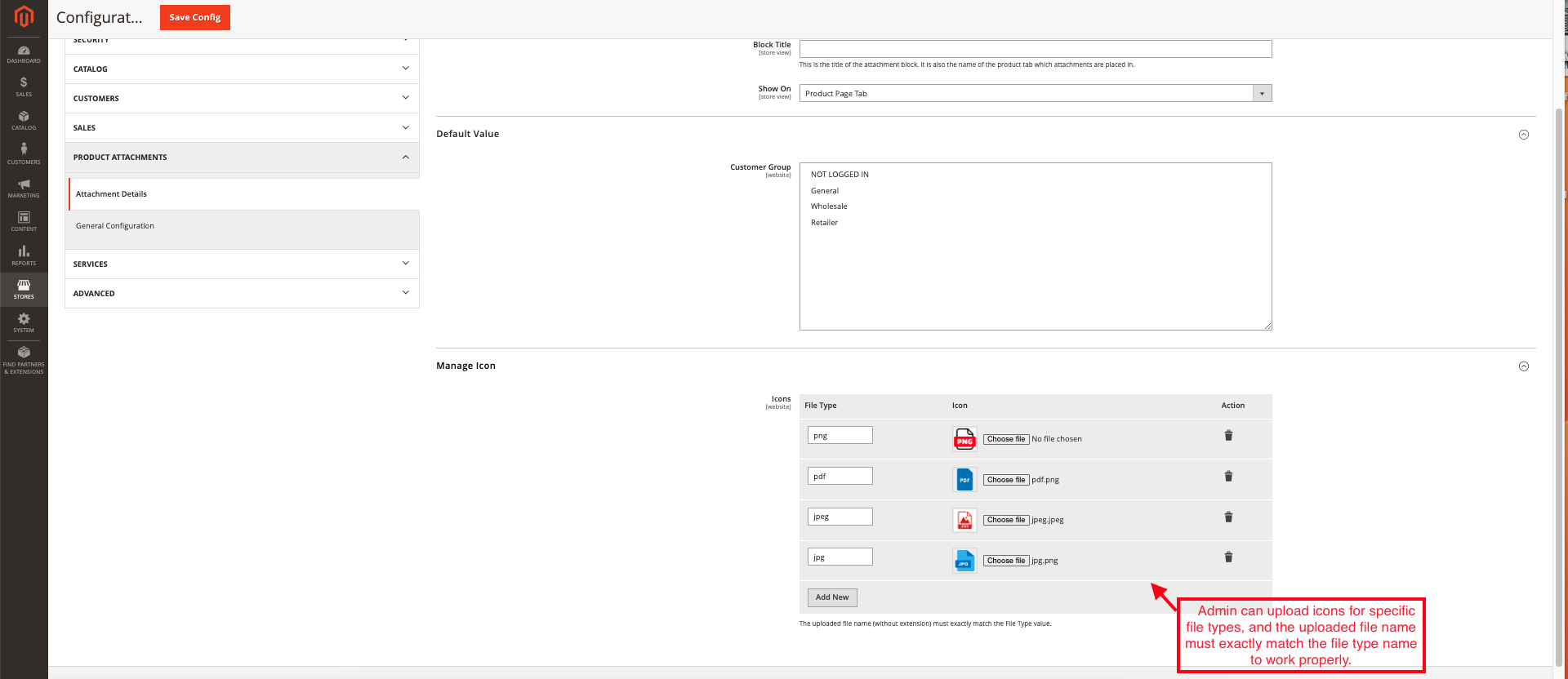The width and height of the screenshot is (1568, 679).
Task: Open the System sidebar menu icon
Action: 24,323
